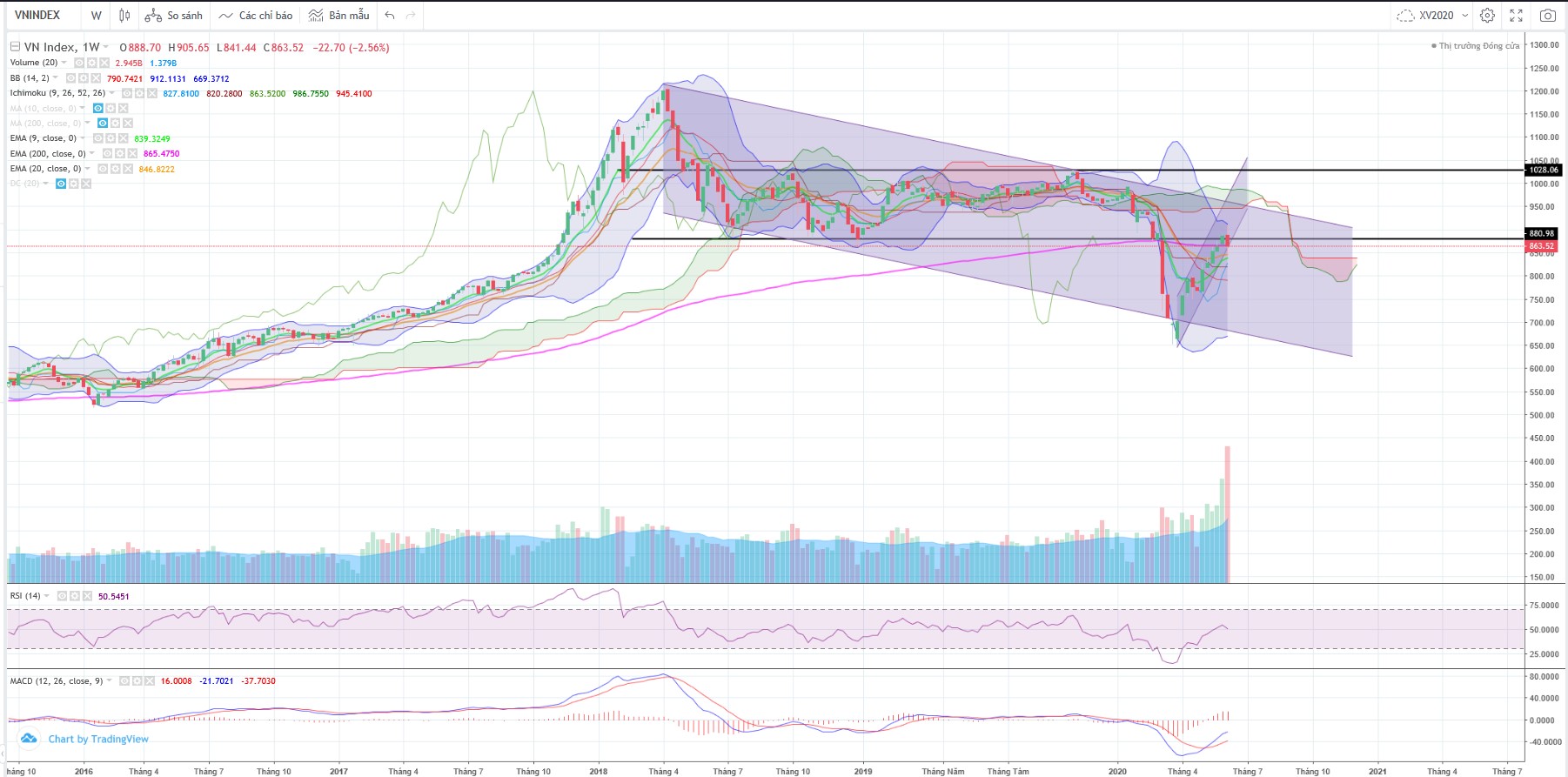
Task: Click the VNINDEX symbol search field
Action: point(37,16)
